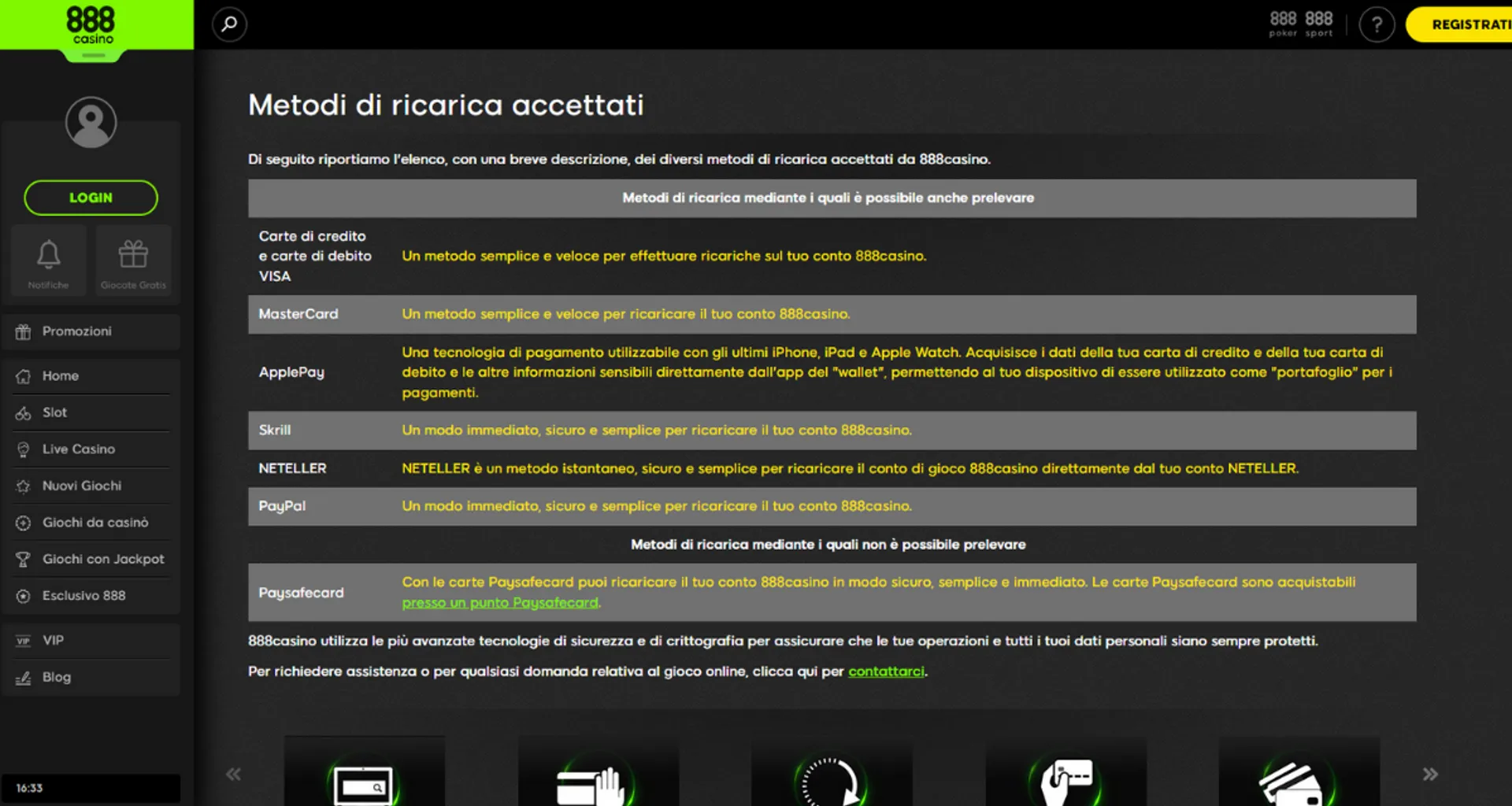The height and width of the screenshot is (806, 1512).
Task: Open Live Casino in sidebar
Action: pyautogui.click(x=91, y=449)
